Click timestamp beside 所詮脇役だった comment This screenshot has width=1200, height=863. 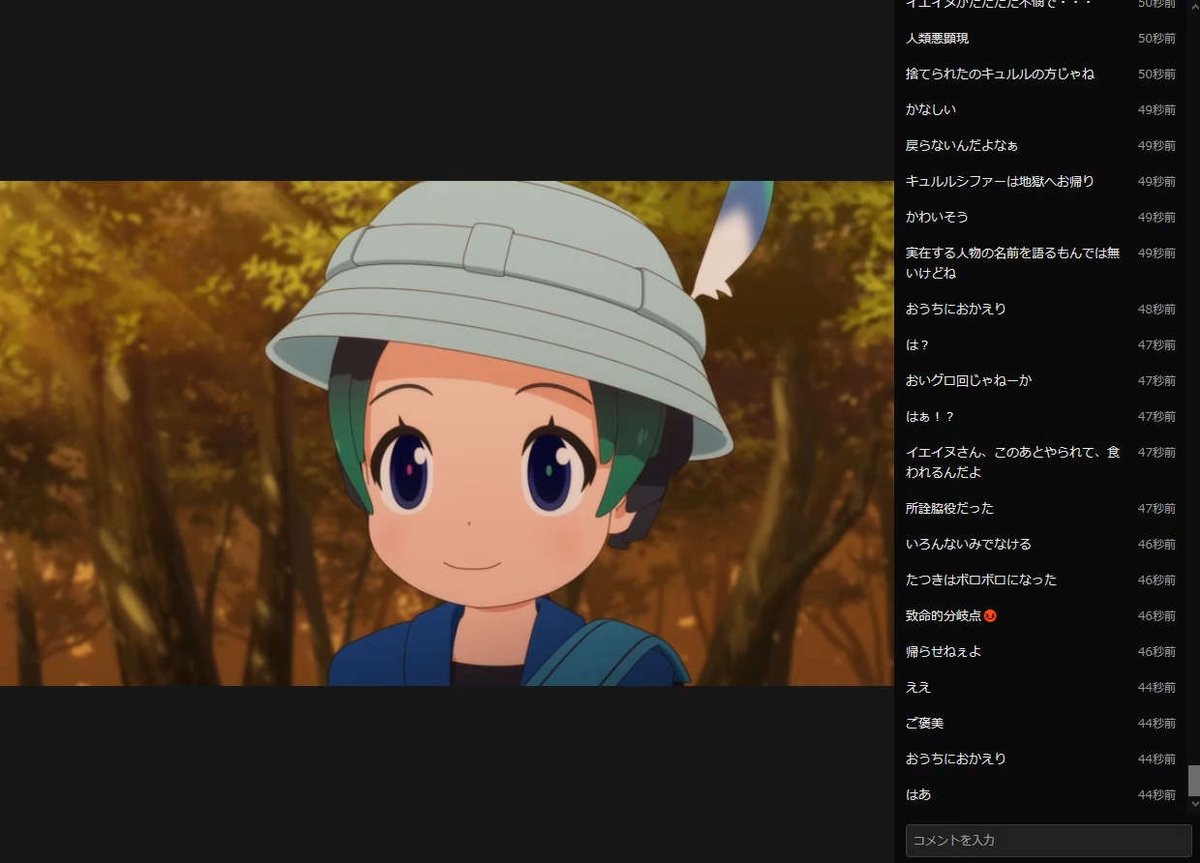point(1156,508)
